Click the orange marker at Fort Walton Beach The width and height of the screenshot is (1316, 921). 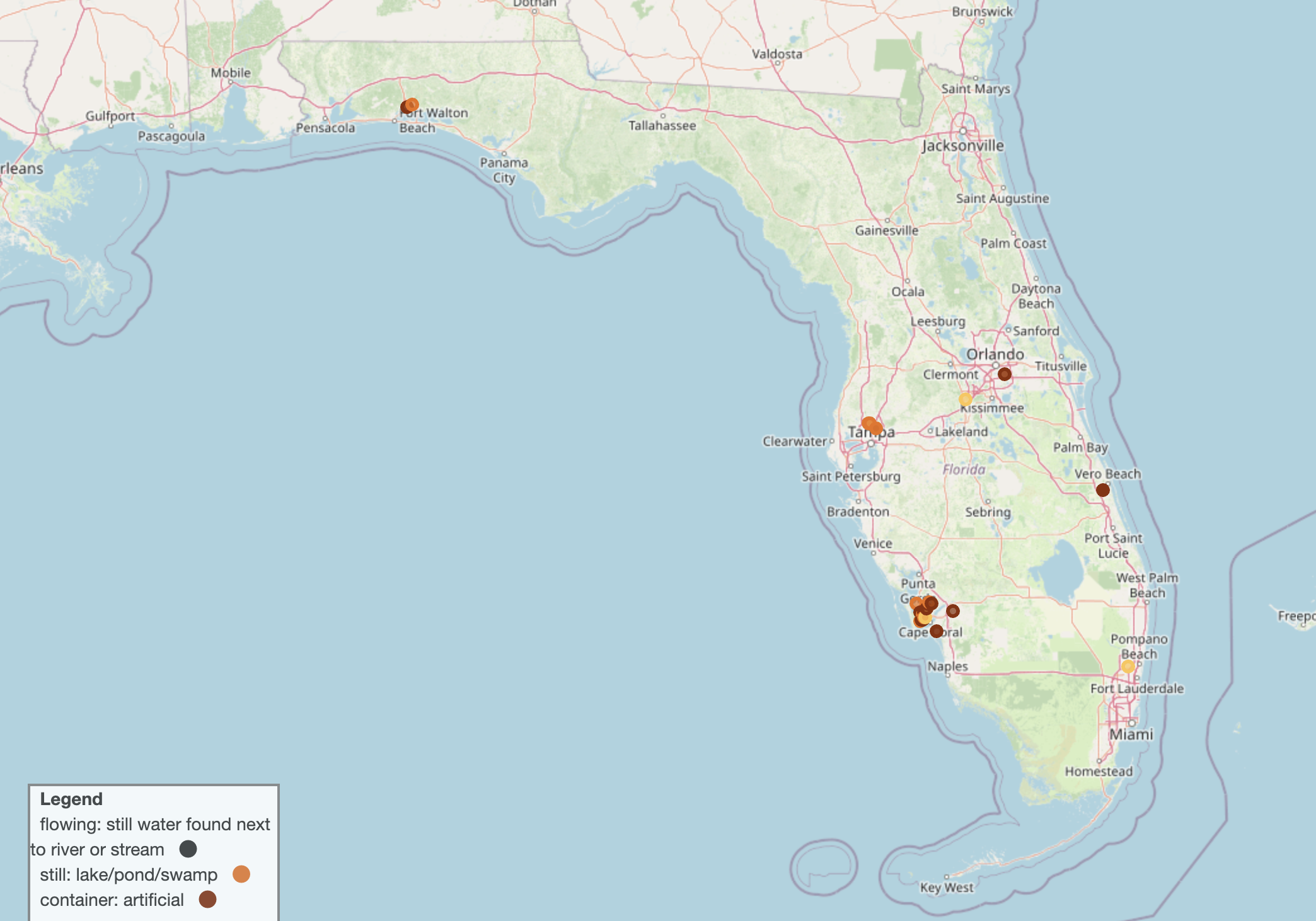[412, 105]
